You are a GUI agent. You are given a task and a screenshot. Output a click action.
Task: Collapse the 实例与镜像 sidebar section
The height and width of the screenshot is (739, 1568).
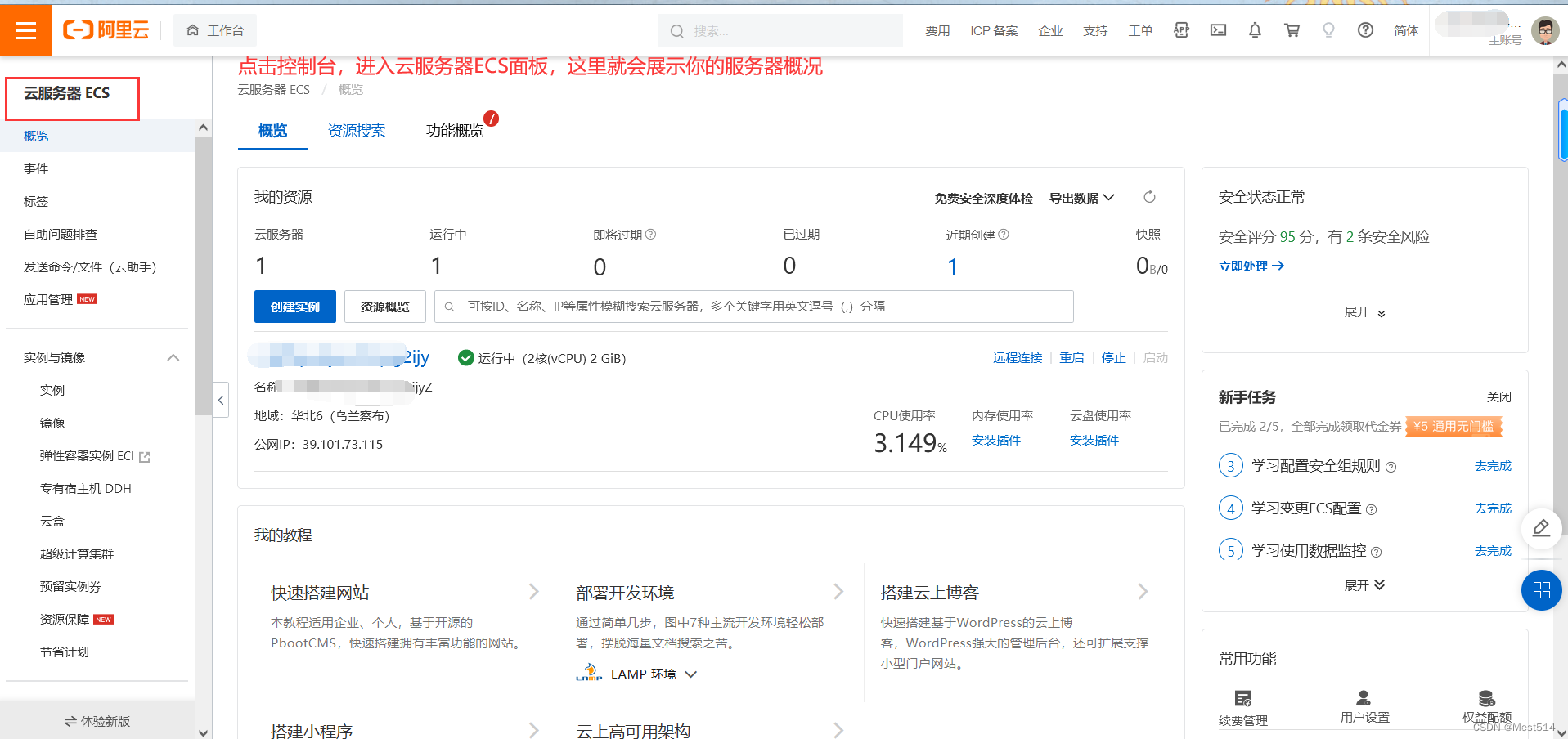(173, 357)
